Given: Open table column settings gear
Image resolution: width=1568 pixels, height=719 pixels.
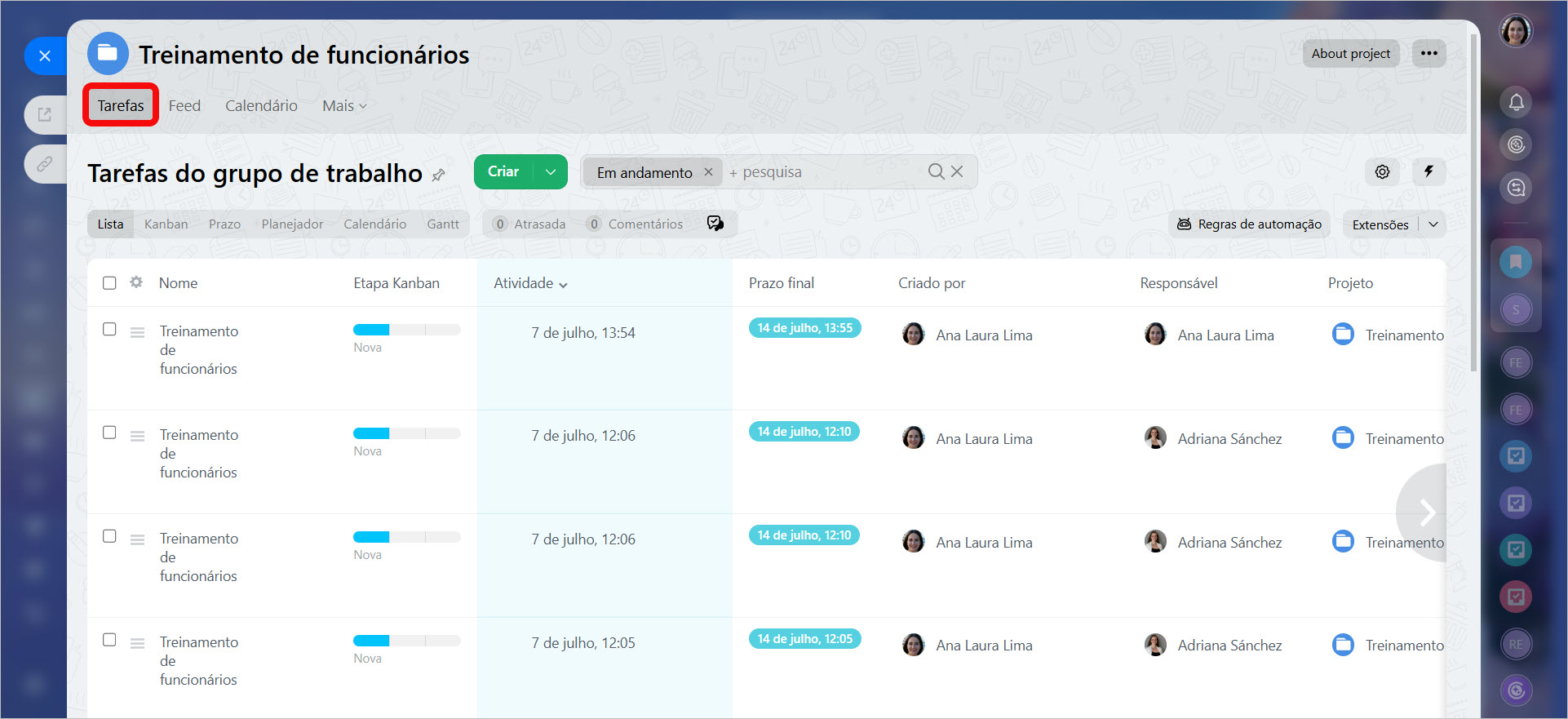Looking at the screenshot, I should click(136, 282).
